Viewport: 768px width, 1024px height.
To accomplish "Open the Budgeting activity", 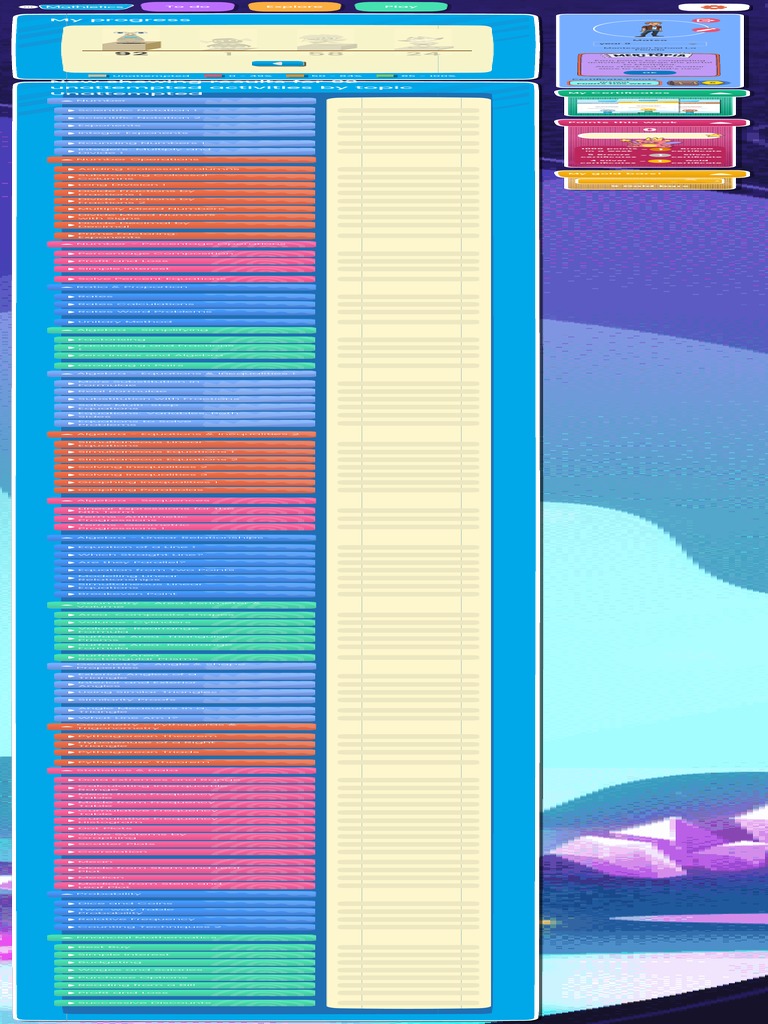I will (185, 962).
